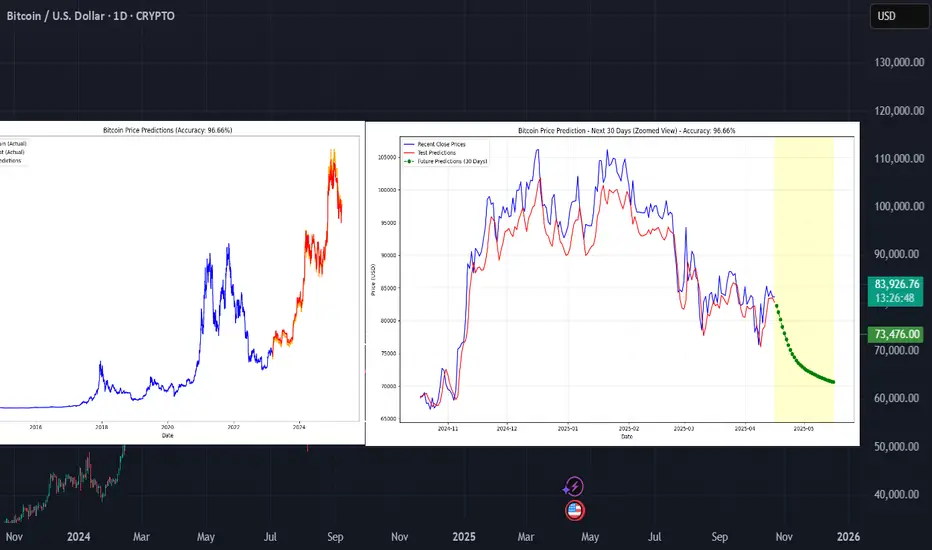This screenshot has width=932, height=550.
Task: Click the 2025-02 date label in zoomed chart
Action: coord(629,429)
